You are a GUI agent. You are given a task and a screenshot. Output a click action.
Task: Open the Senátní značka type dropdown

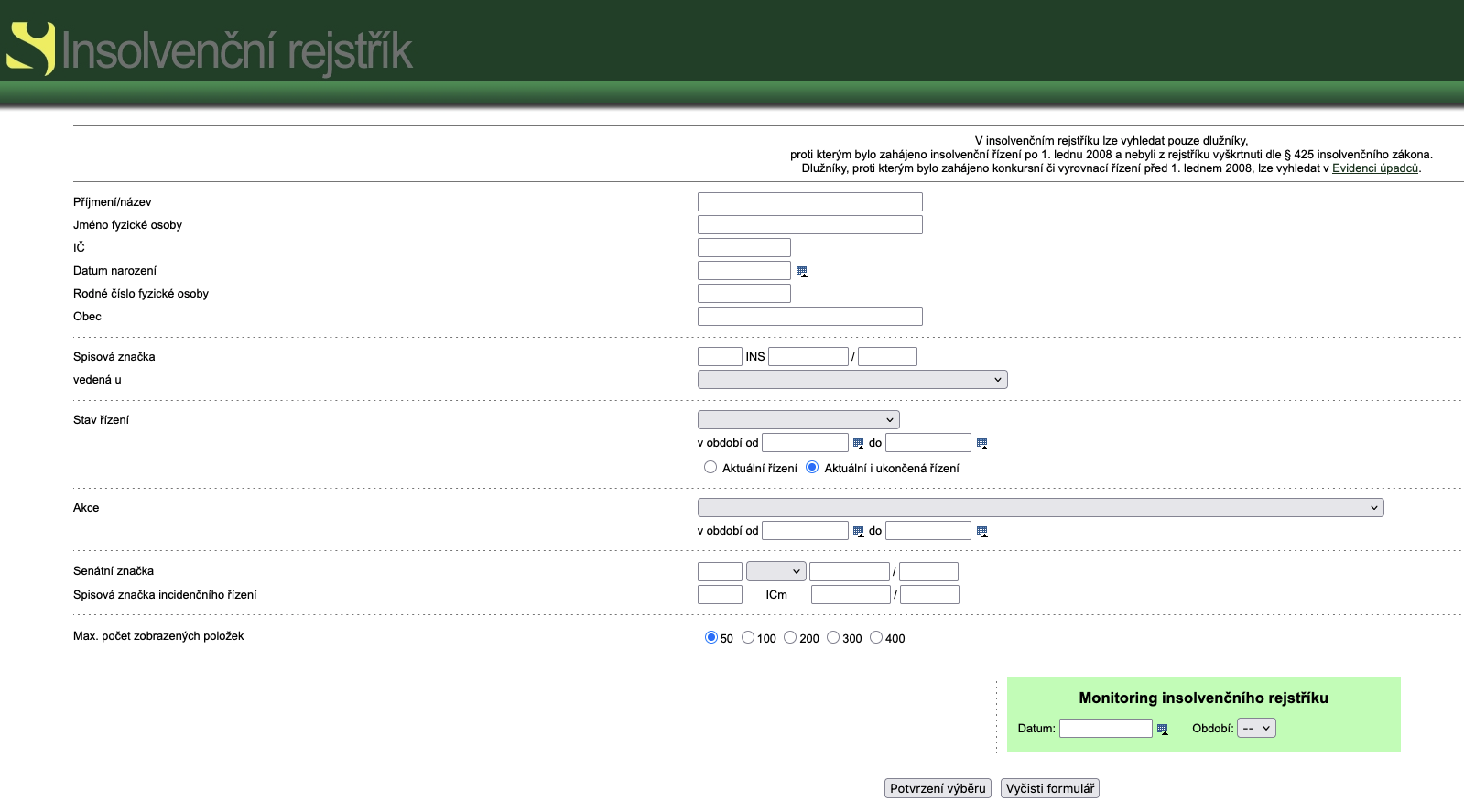[x=775, y=571]
